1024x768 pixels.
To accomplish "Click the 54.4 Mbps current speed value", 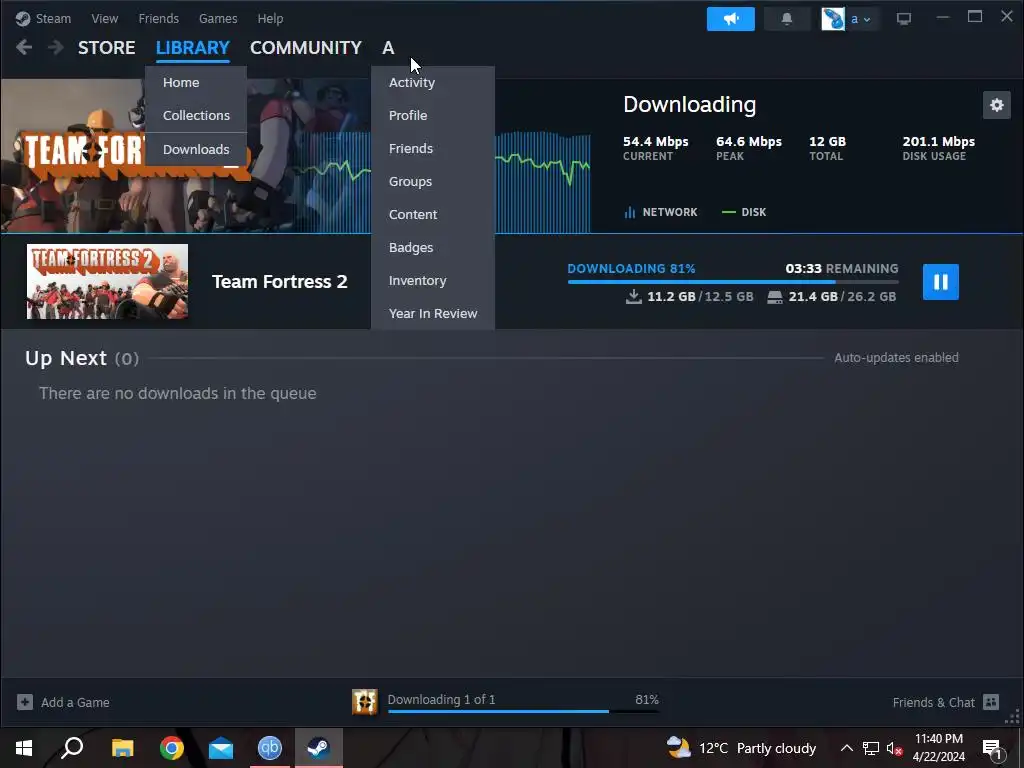I will 656,142.
